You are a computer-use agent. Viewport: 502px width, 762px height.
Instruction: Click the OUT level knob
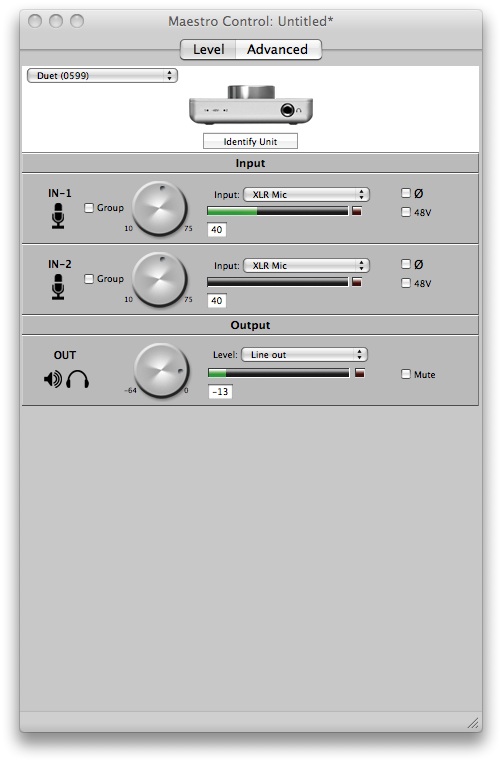pyautogui.click(x=161, y=371)
